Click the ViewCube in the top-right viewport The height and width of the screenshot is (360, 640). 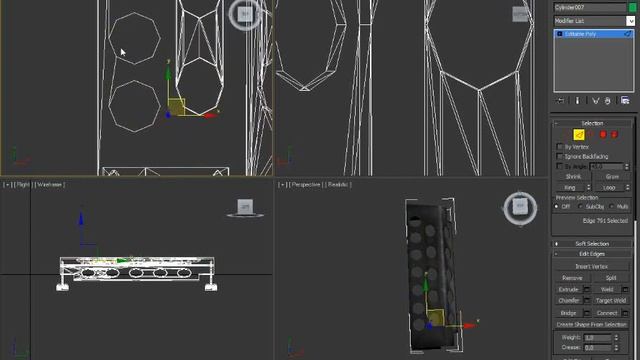point(520,14)
